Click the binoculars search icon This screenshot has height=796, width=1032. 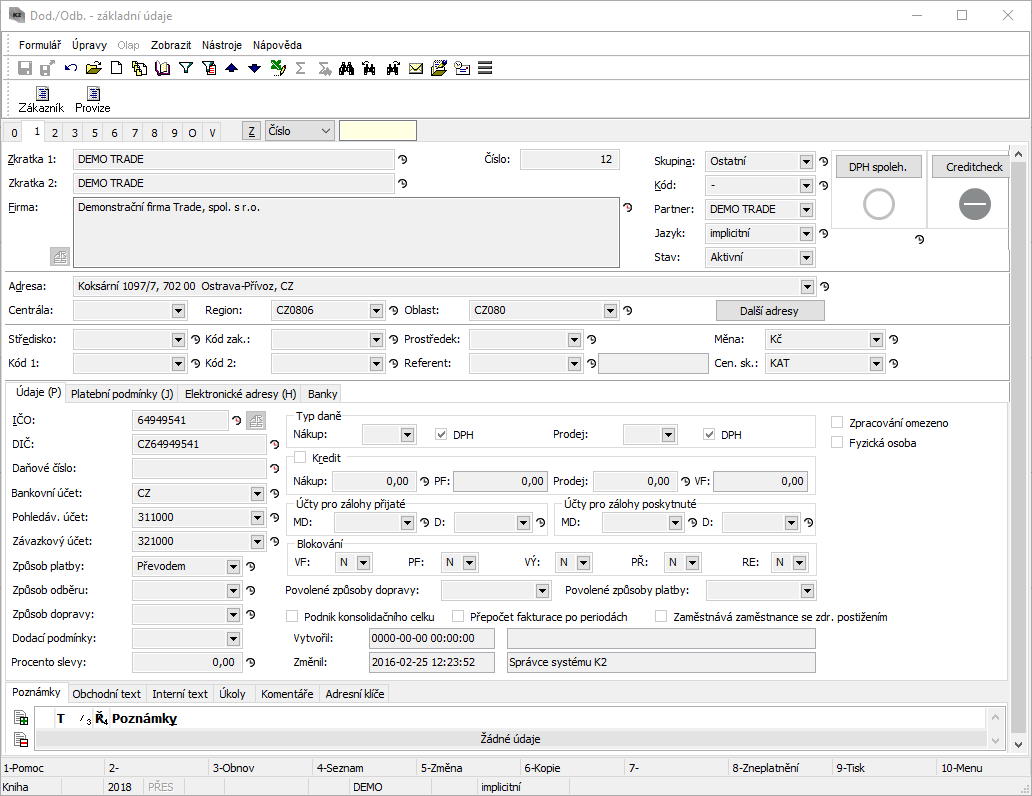(347, 68)
